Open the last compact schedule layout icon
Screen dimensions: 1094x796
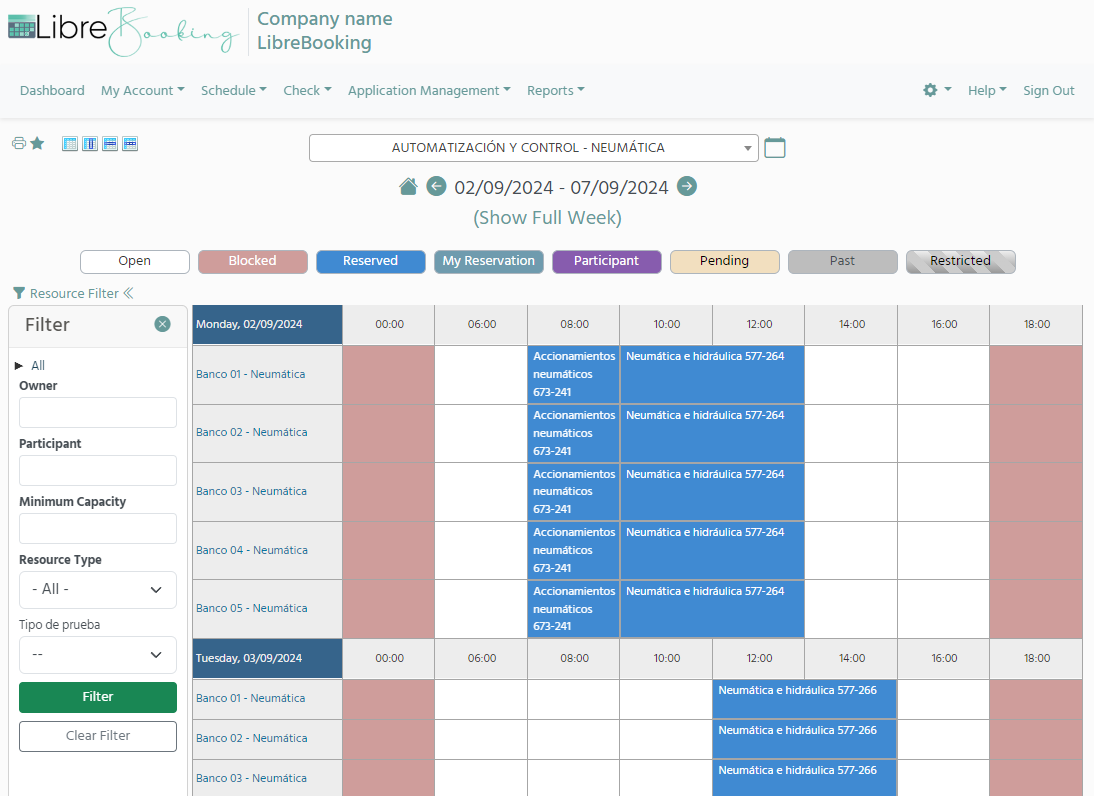(x=129, y=143)
